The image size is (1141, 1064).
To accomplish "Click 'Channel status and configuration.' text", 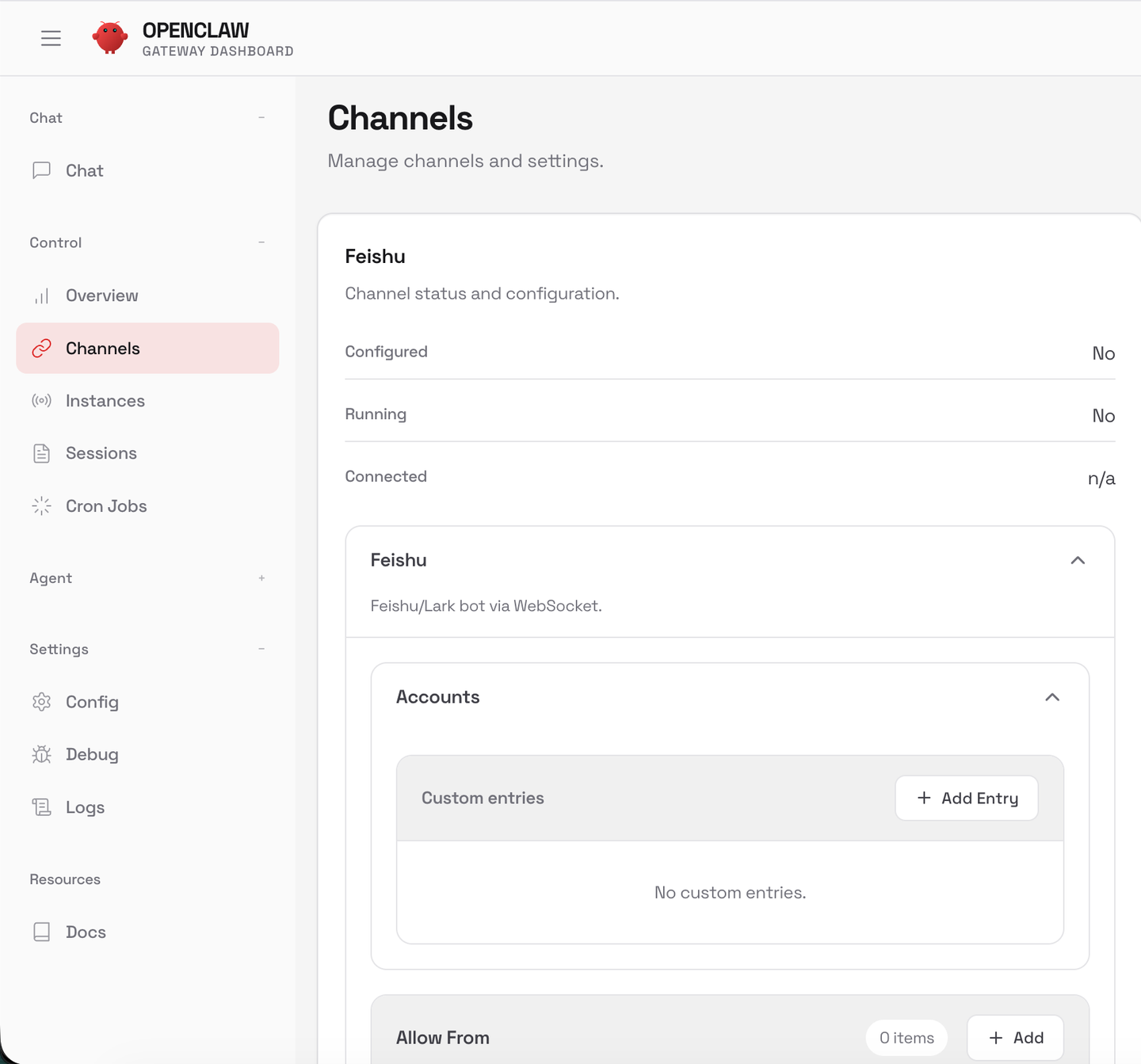I will (483, 294).
